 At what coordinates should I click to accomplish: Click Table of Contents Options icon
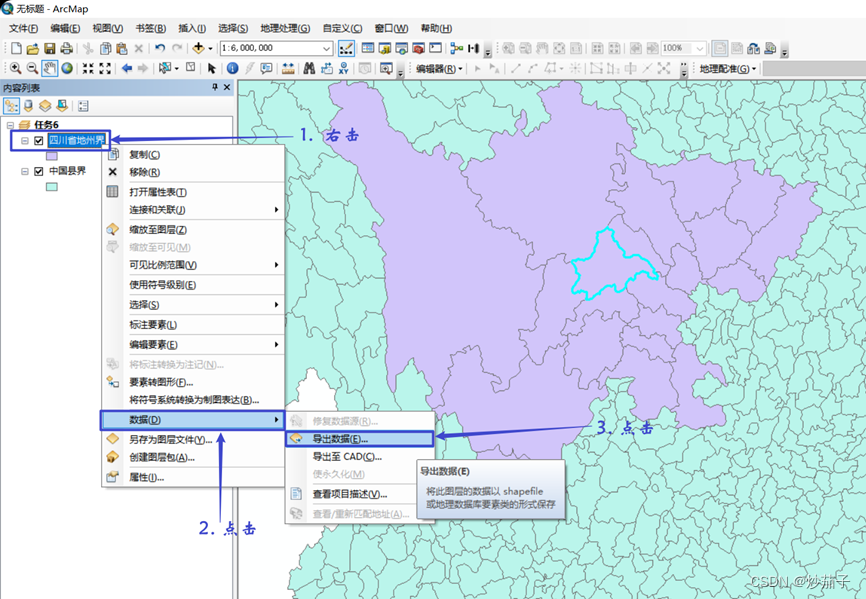(x=83, y=106)
